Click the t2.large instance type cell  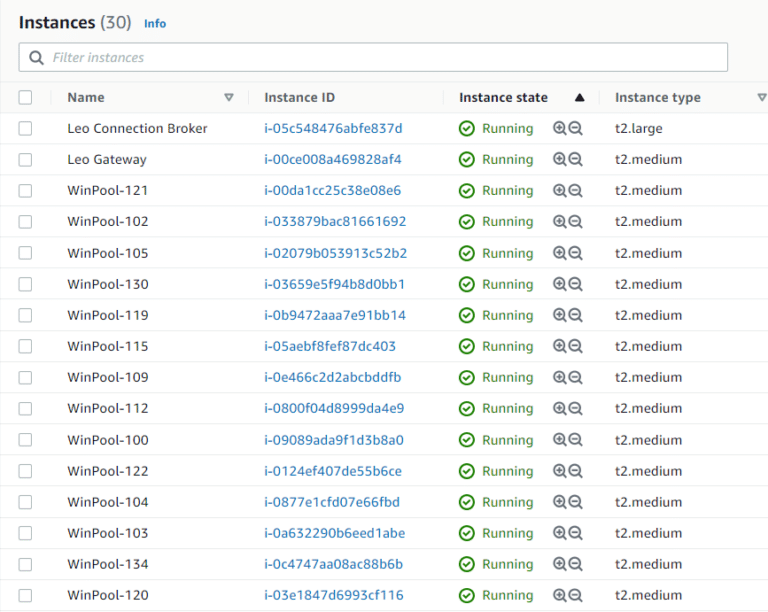639,128
